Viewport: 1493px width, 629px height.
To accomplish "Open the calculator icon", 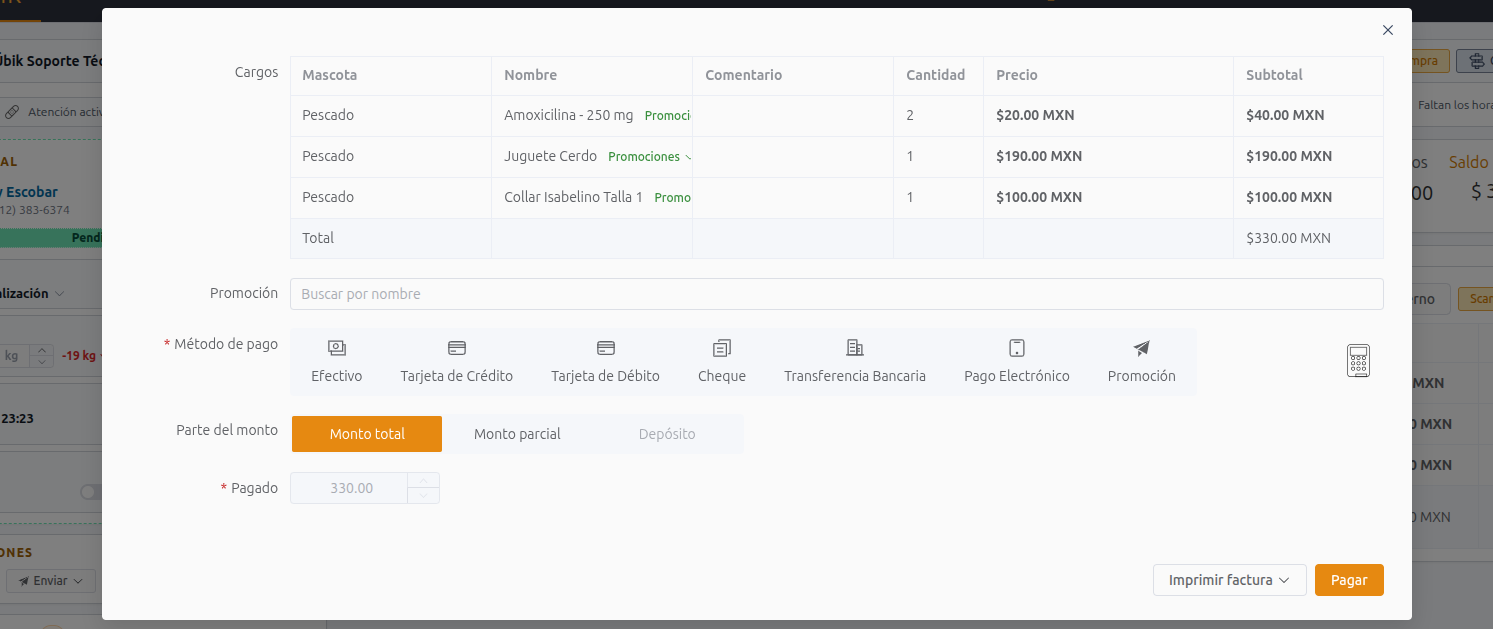I will pyautogui.click(x=1357, y=361).
